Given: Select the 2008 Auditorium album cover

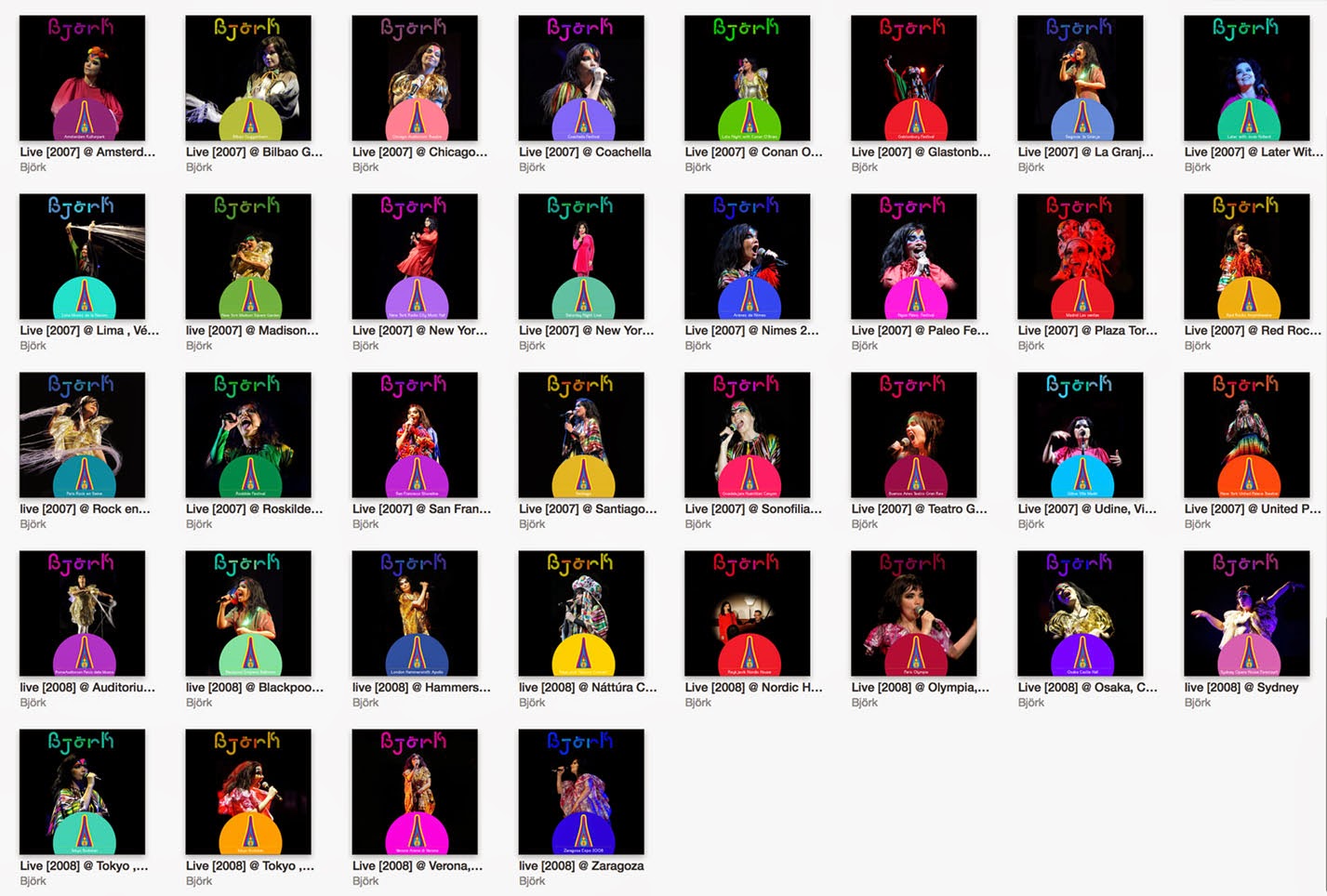Looking at the screenshot, I should (82, 613).
